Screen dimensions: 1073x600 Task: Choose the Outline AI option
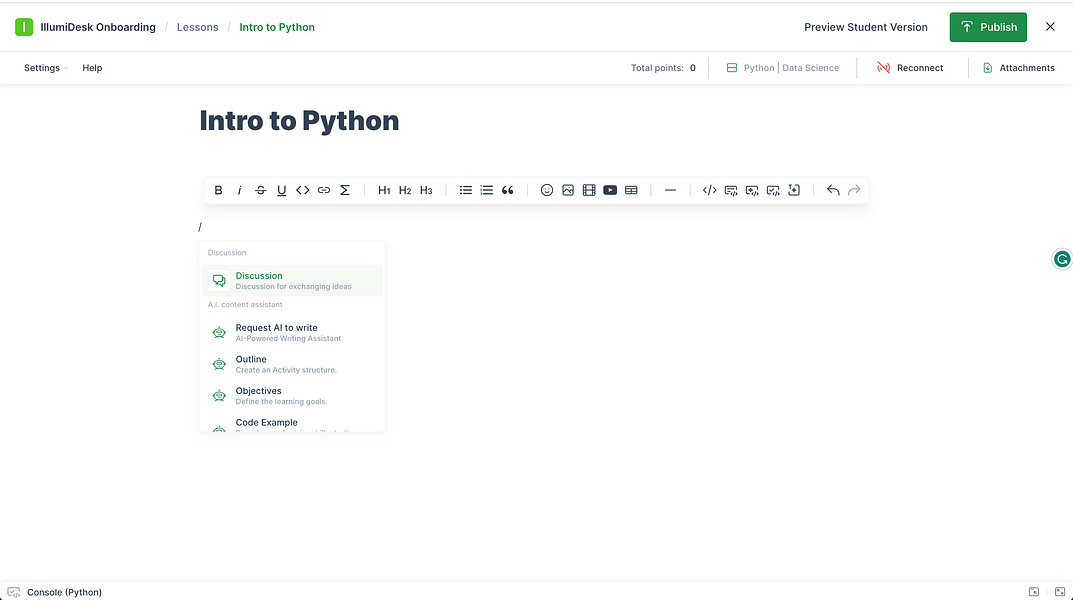pyautogui.click(x=292, y=364)
